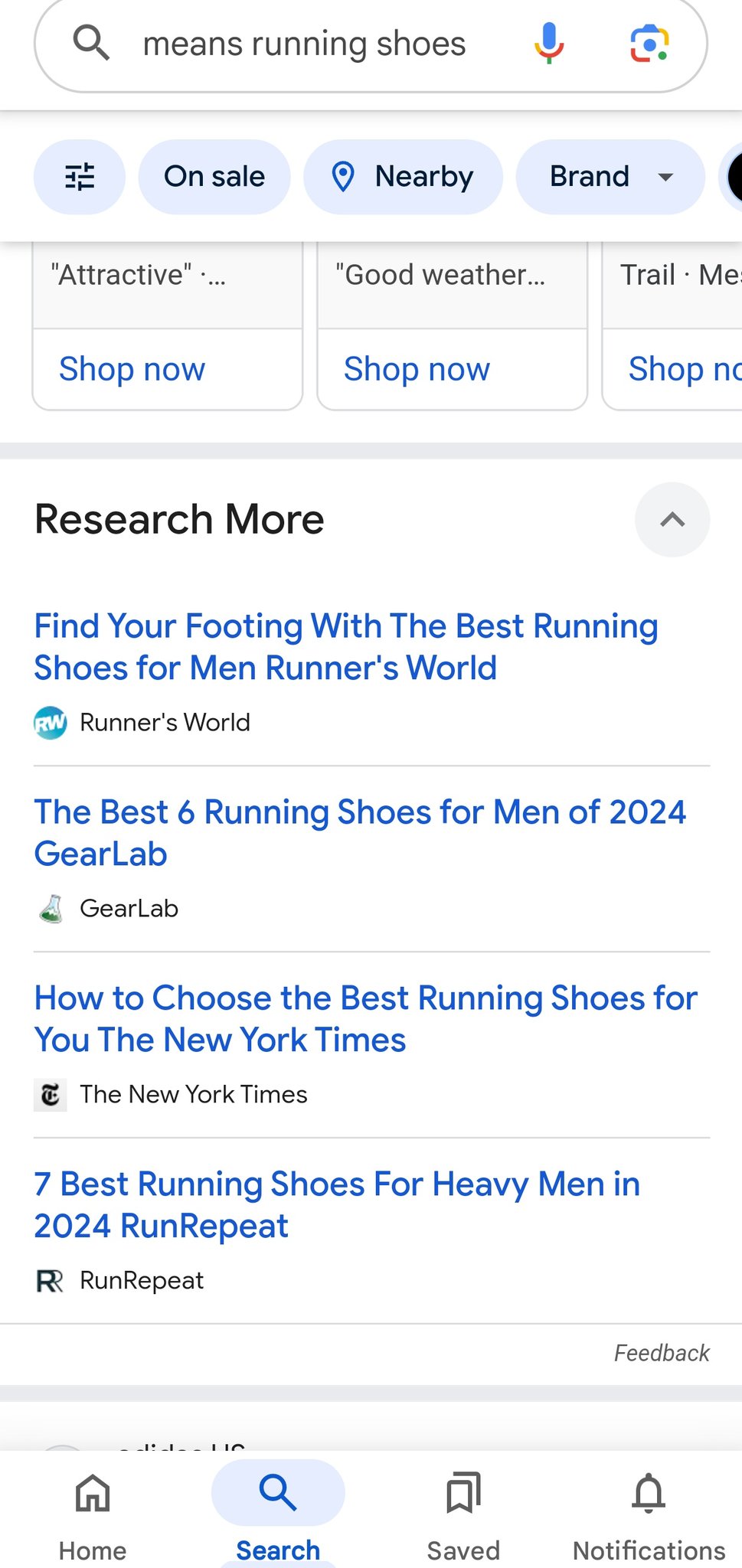
Task: Tap the Runner's World logo icon
Action: tap(51, 723)
